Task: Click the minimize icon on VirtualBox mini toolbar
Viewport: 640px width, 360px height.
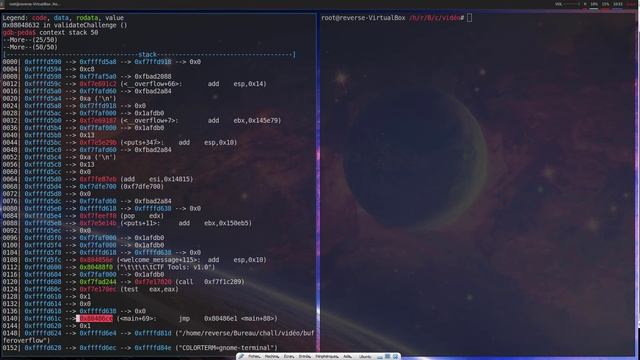Action: click(380, 357)
